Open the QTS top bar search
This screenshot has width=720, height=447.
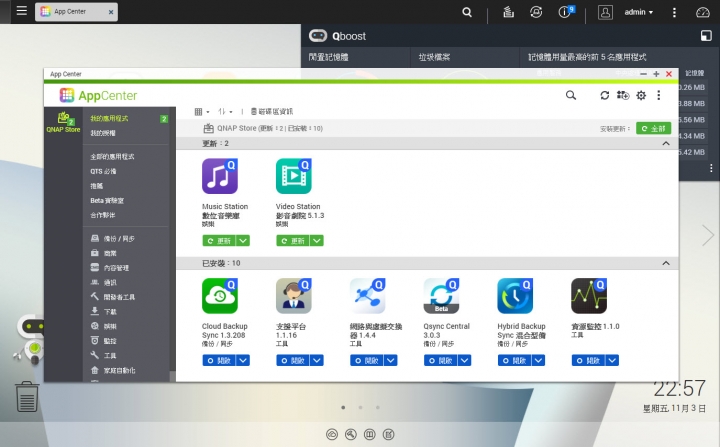click(x=467, y=12)
